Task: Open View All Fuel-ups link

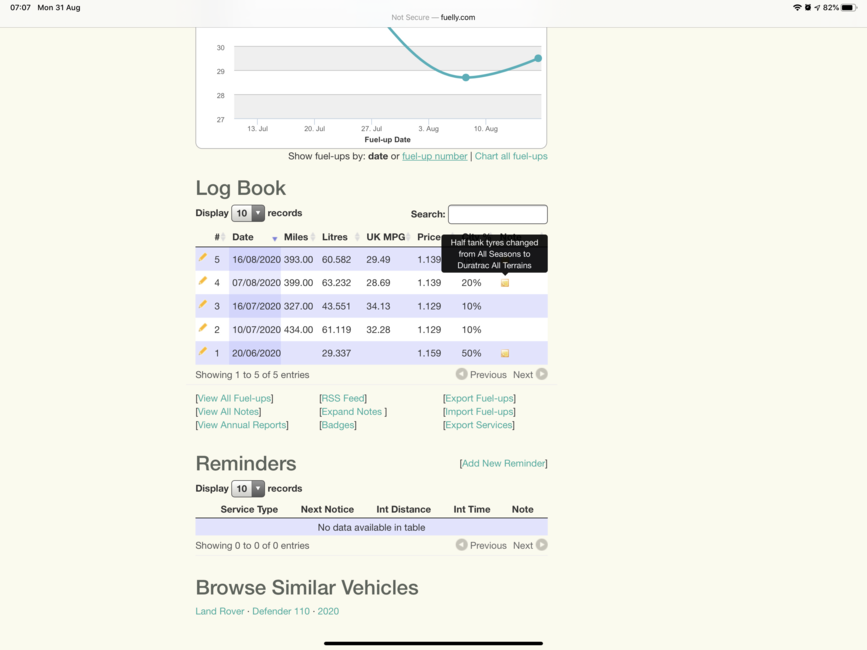Action: pyautogui.click(x=234, y=399)
